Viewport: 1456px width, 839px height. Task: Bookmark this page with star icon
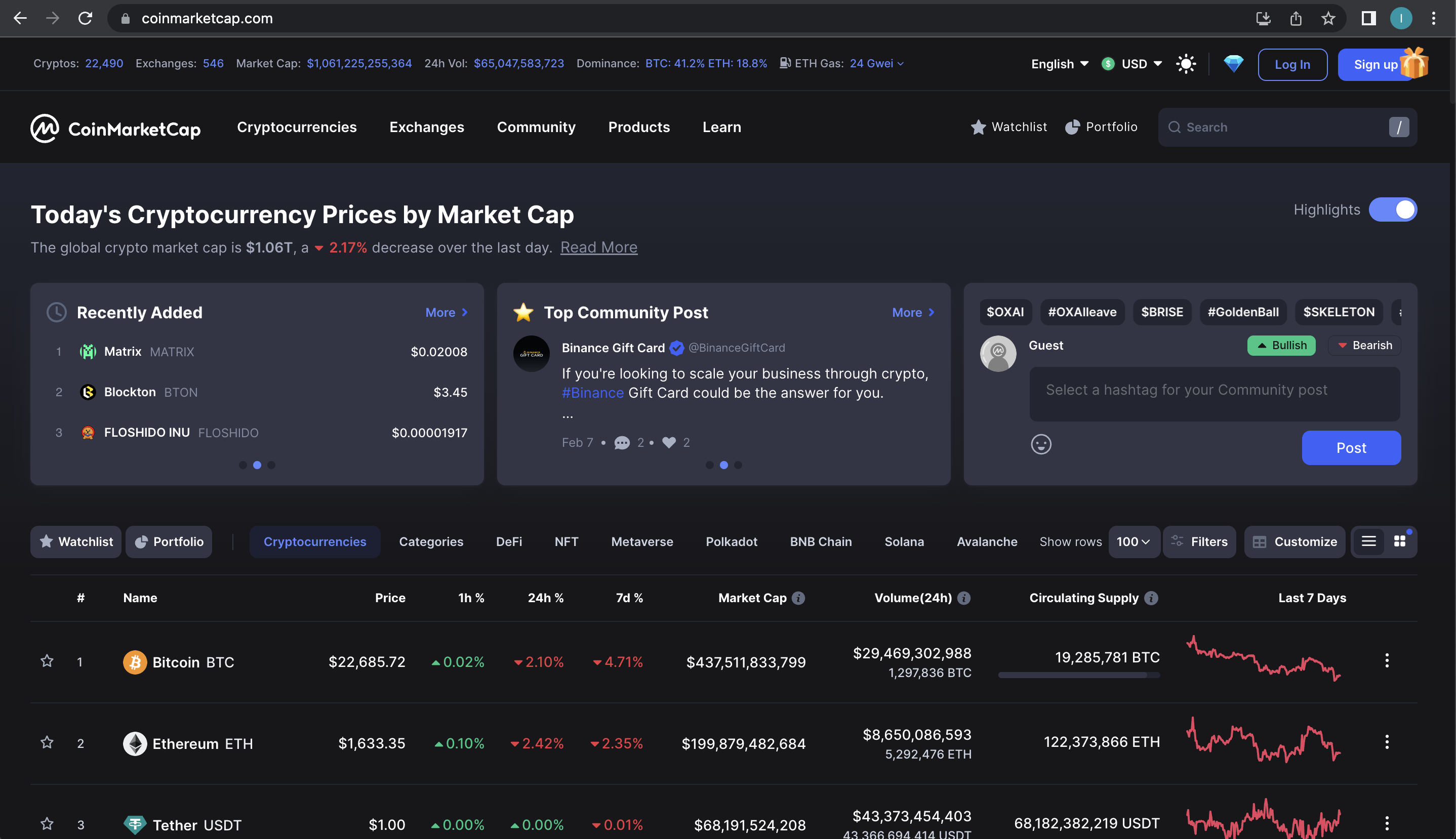(1328, 18)
